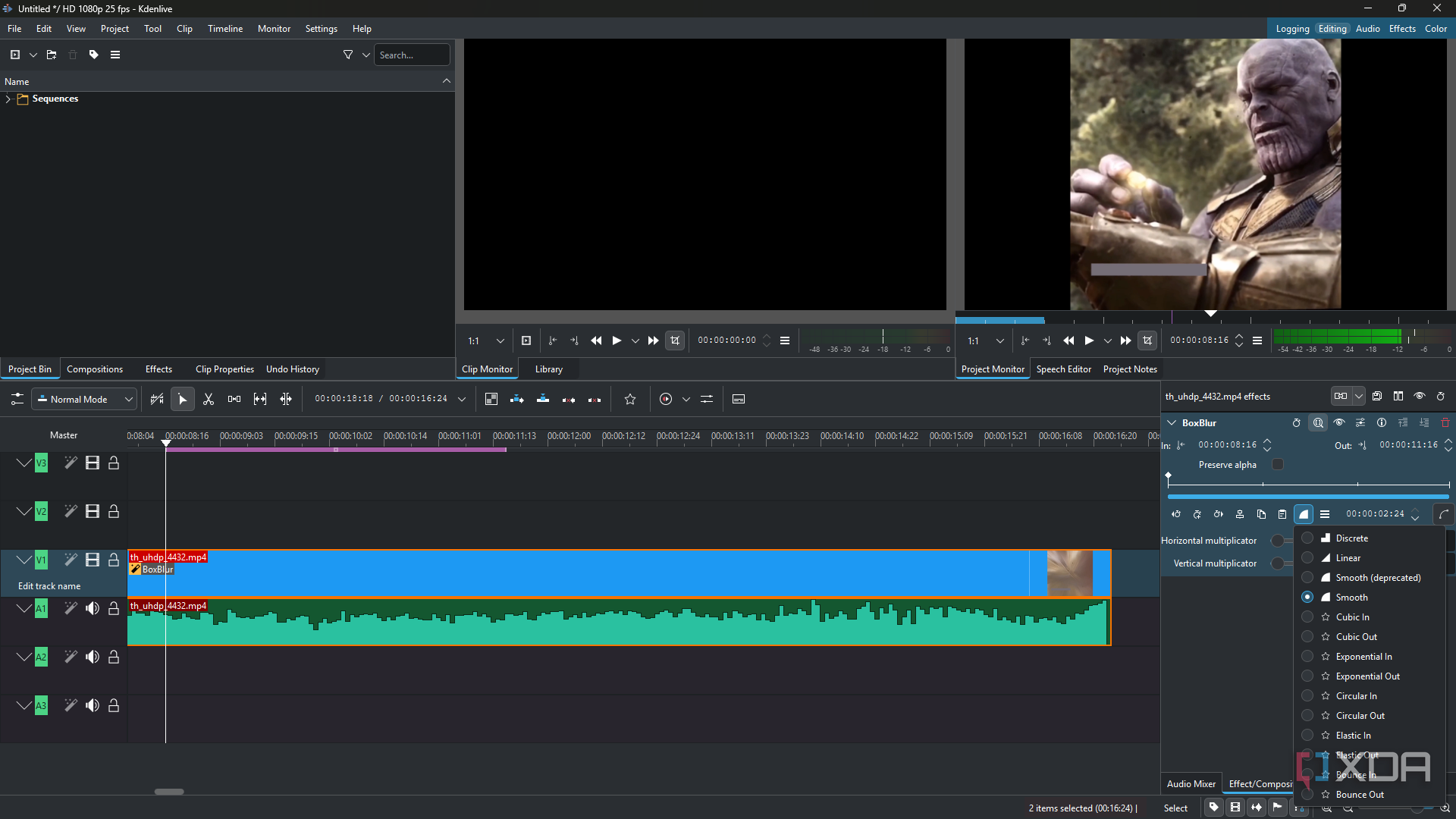This screenshot has width=1456, height=819.
Task: Lock video track V1
Action: (114, 560)
